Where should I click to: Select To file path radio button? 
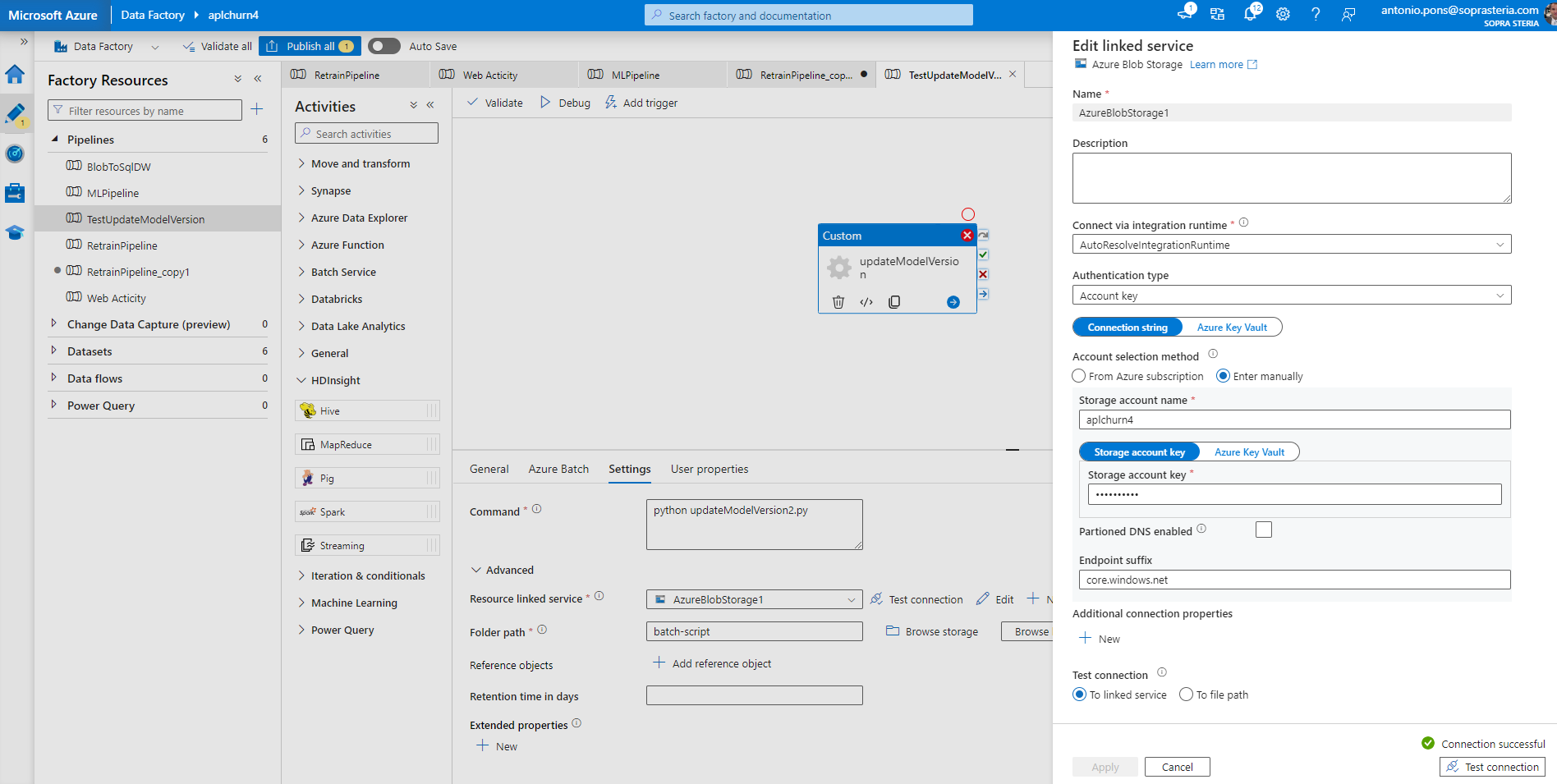pyautogui.click(x=1186, y=695)
